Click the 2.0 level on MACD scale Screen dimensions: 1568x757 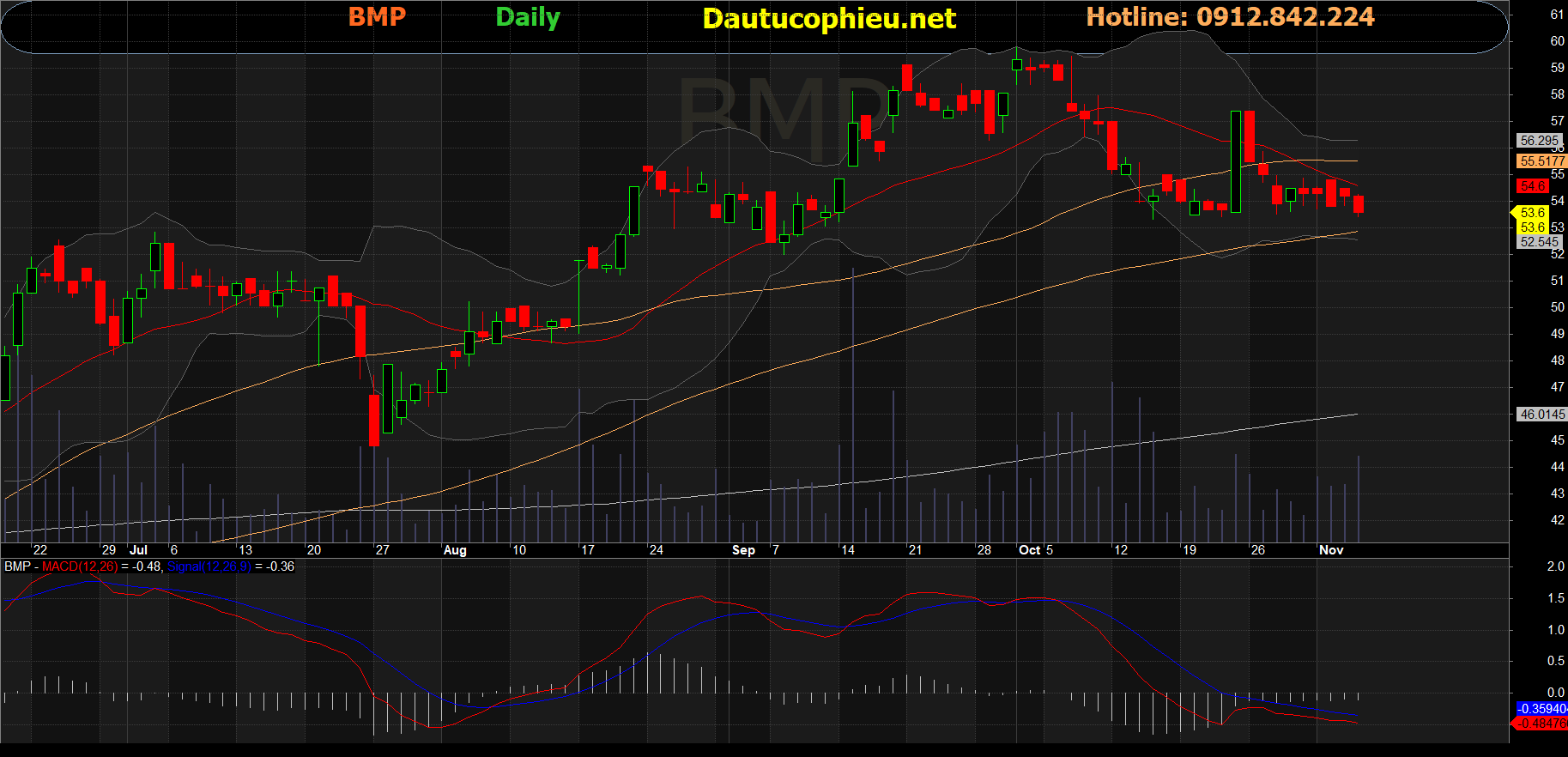click(1555, 566)
